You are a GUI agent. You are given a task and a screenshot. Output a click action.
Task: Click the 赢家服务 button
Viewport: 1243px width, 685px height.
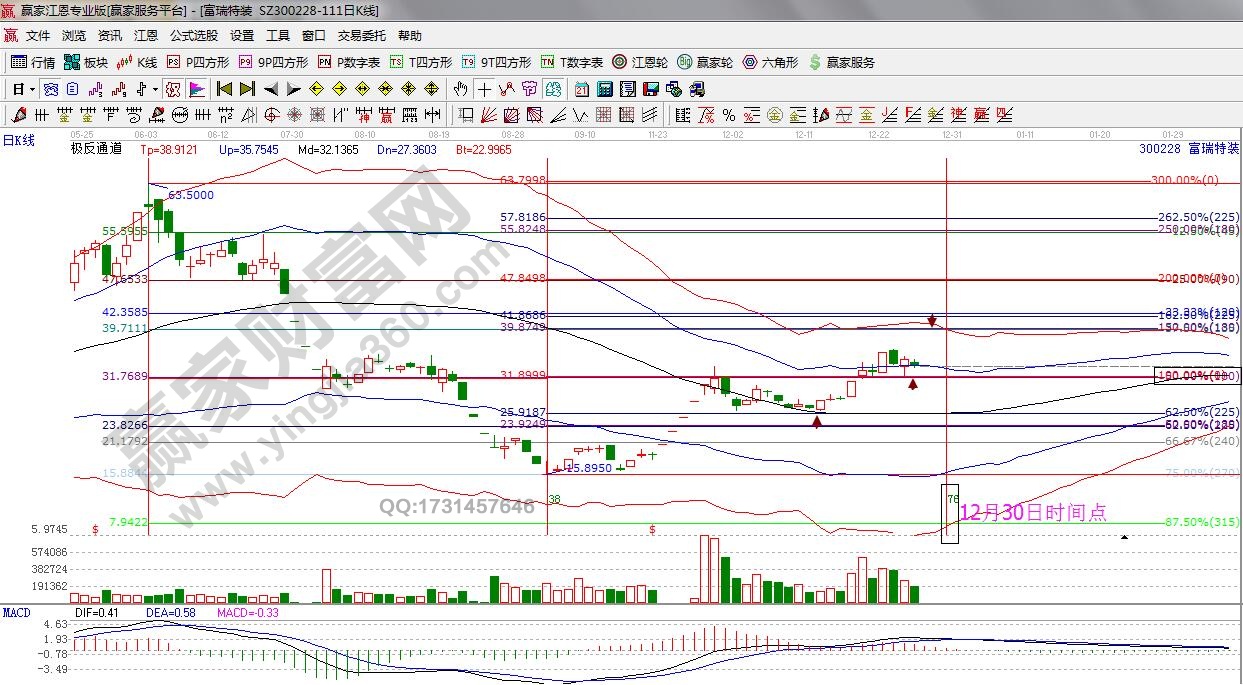(x=841, y=62)
